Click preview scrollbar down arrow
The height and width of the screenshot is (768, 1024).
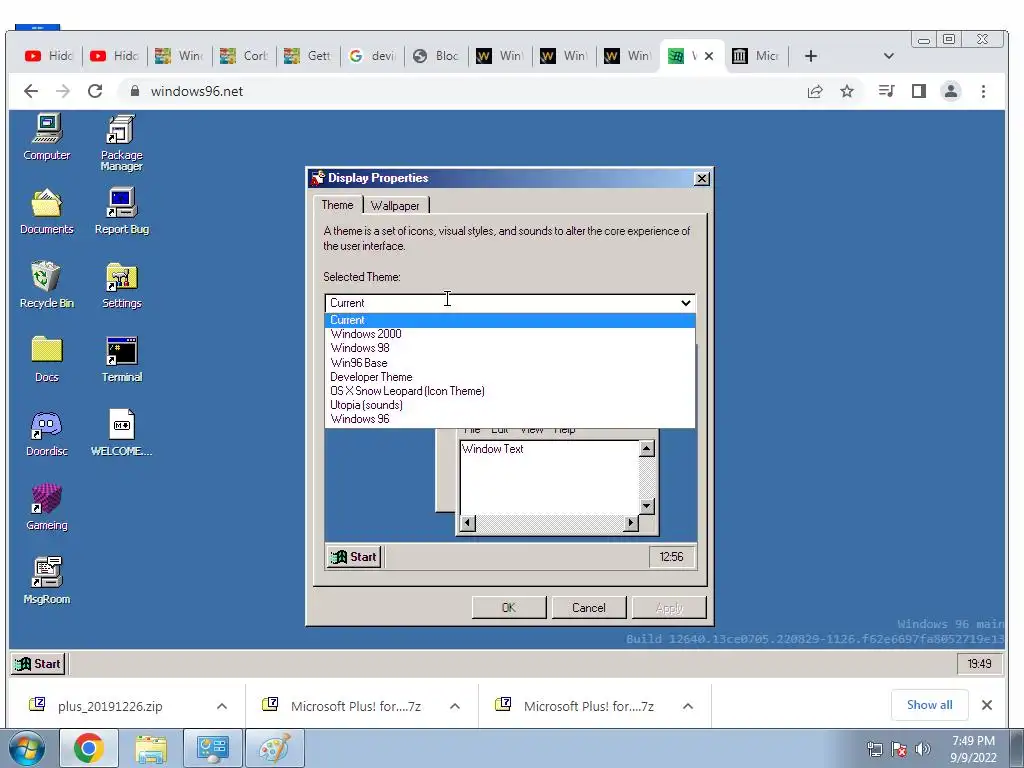tap(646, 505)
